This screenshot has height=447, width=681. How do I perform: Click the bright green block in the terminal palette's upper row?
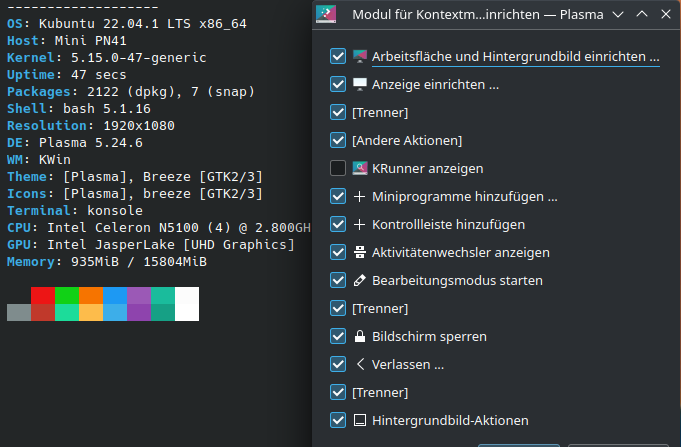tap(67, 295)
